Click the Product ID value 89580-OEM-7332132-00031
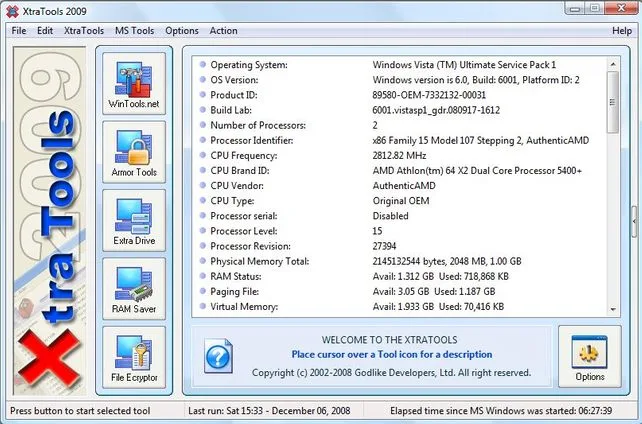 click(x=429, y=95)
